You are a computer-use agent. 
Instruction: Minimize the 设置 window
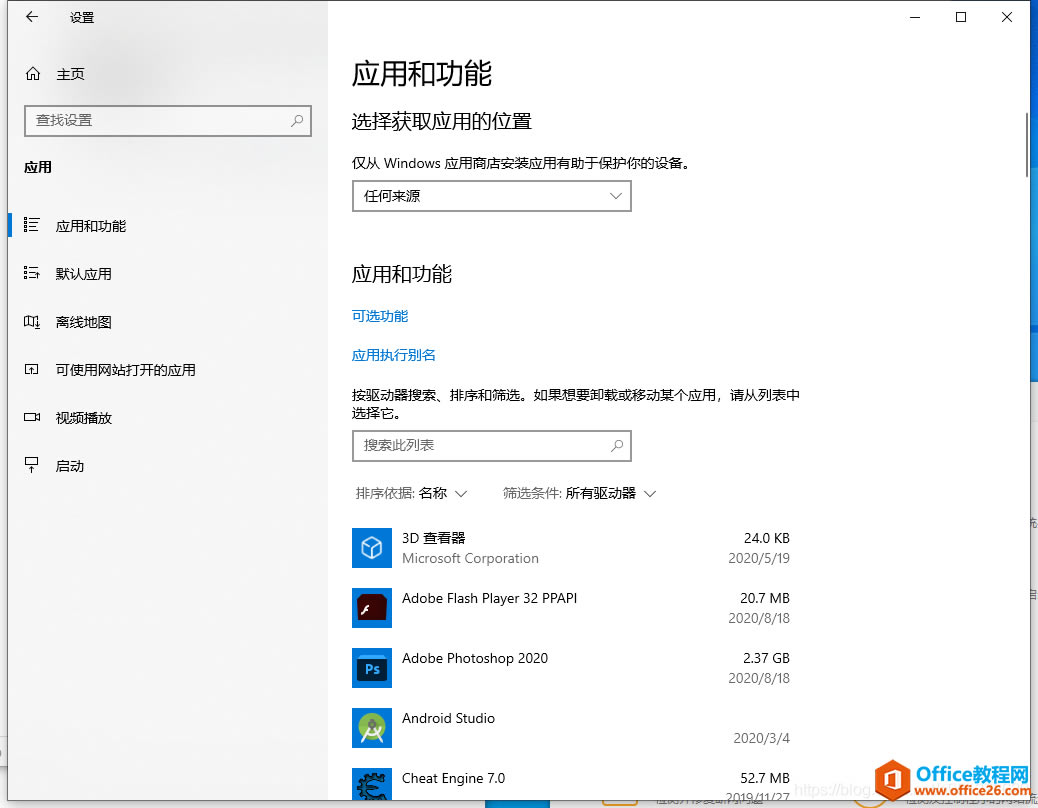coord(915,17)
